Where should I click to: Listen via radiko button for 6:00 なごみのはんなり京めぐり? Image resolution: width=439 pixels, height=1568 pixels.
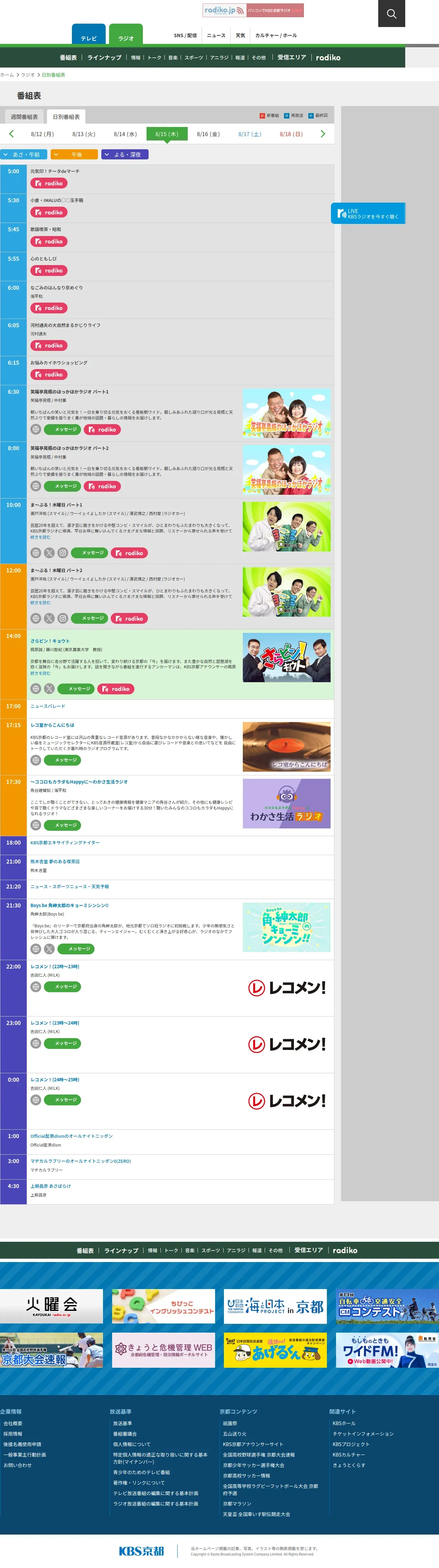(49, 308)
